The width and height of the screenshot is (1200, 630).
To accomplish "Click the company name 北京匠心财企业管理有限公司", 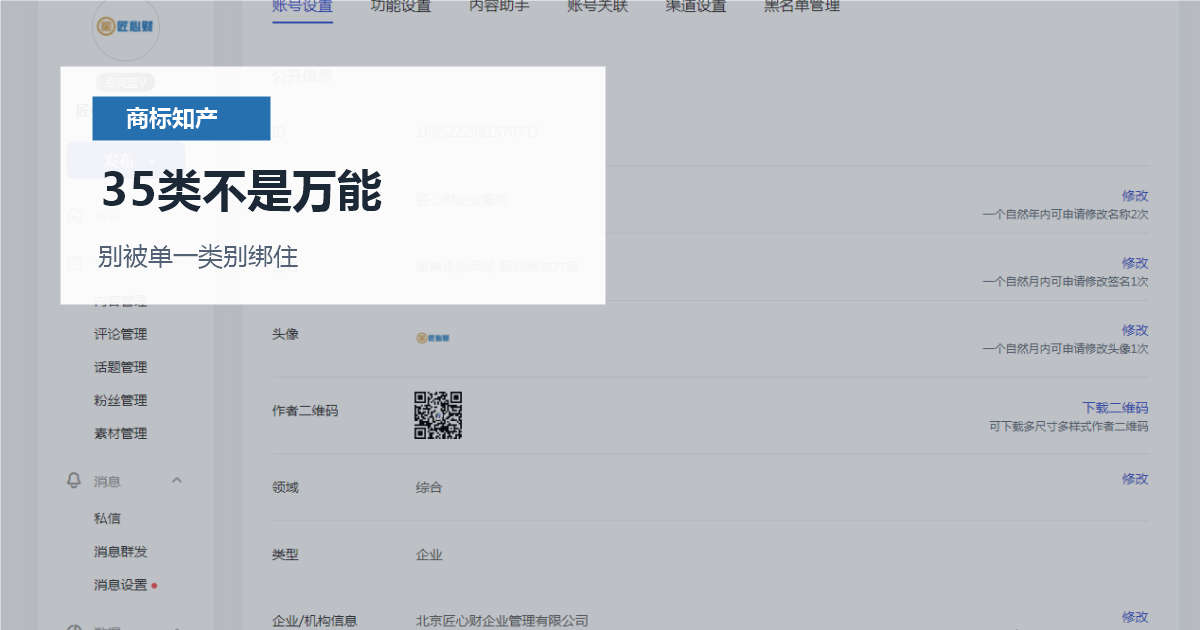I will pos(502,621).
